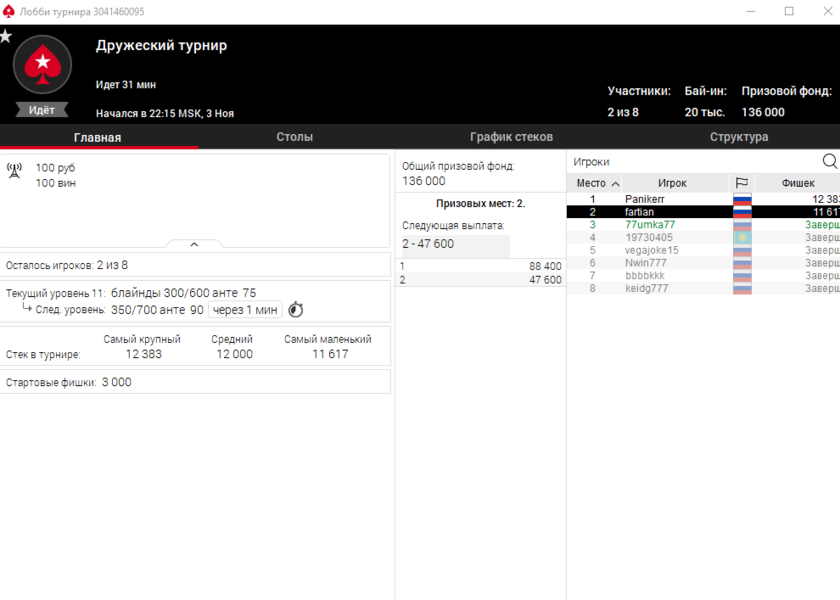Click the favorite star icon at top-left
Viewport: 840px width, 600px height.
click(6, 36)
